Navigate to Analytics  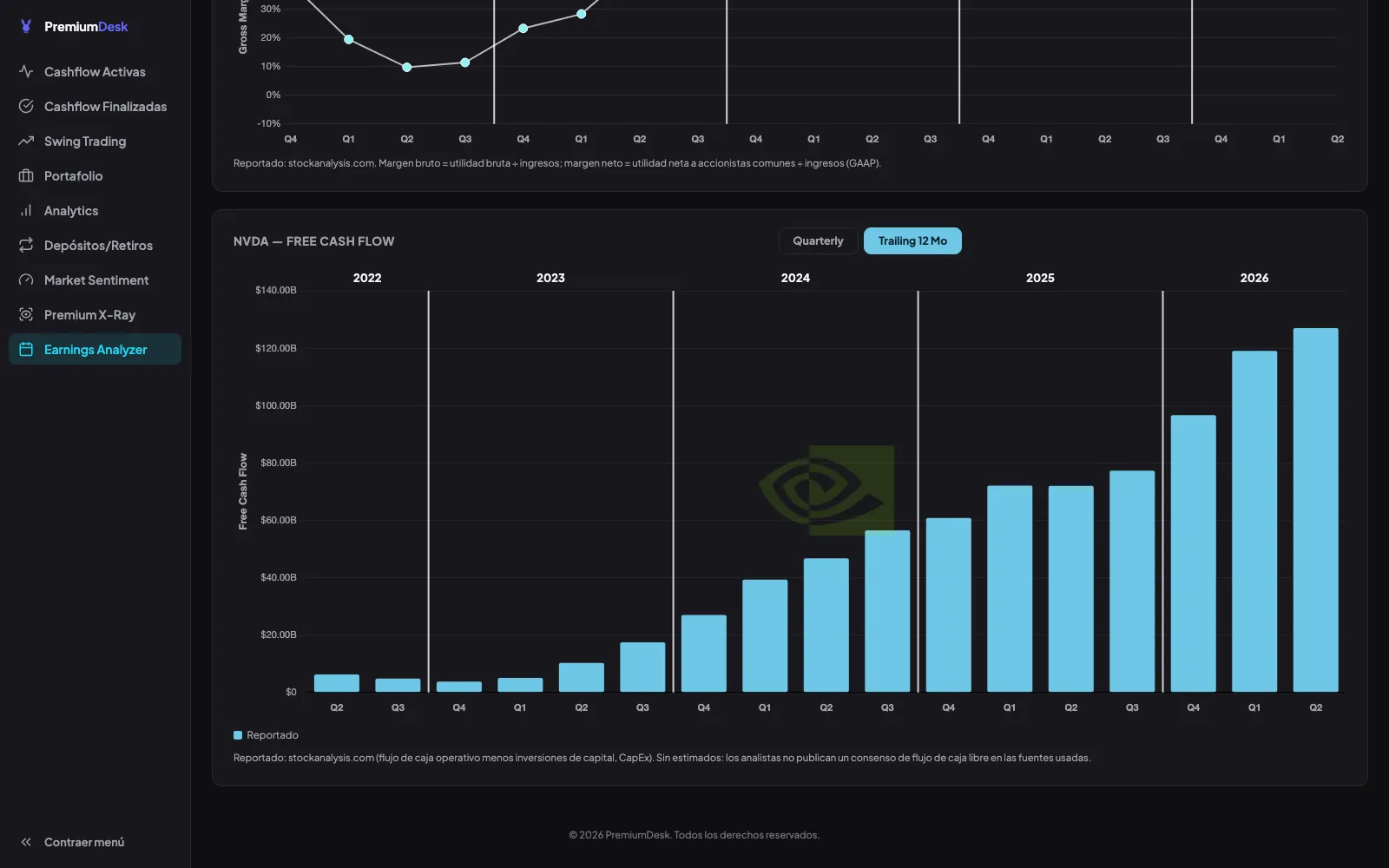[x=95, y=210]
